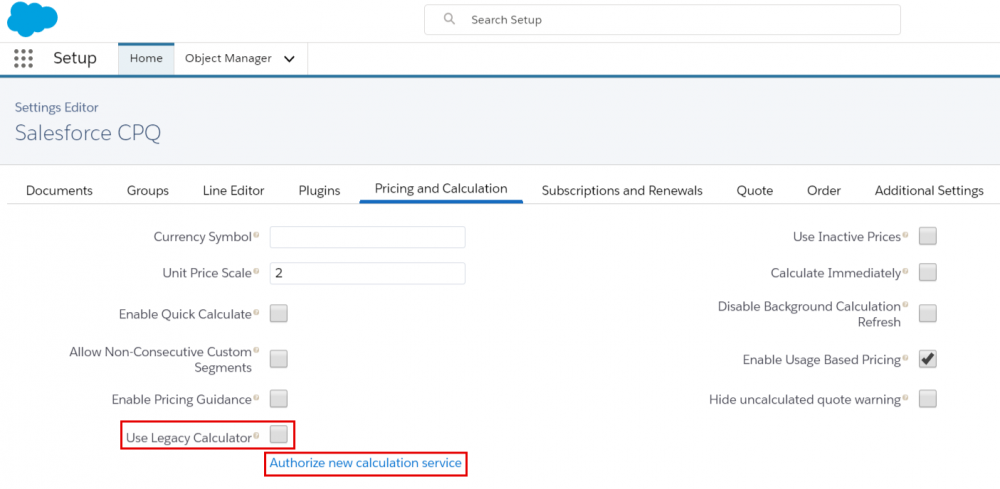
Task: Click help icon next to Currency Symbol
Action: click(x=256, y=235)
